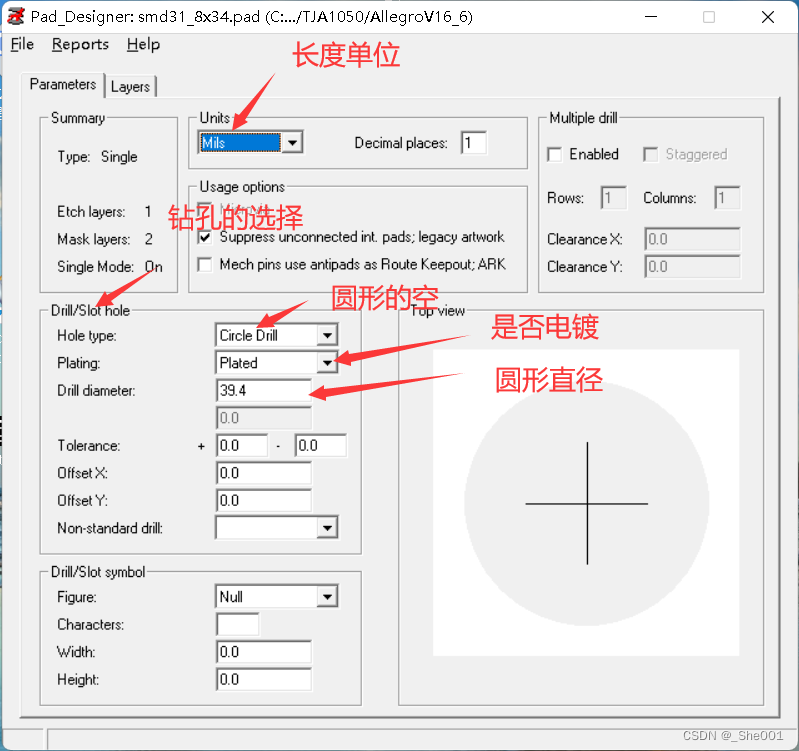Check Mech pins use antipads as Route Keepout
This screenshot has height=751, width=799.
coord(206,265)
